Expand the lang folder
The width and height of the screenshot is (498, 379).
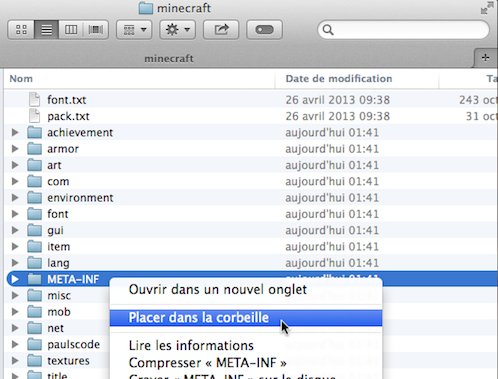click(15, 263)
